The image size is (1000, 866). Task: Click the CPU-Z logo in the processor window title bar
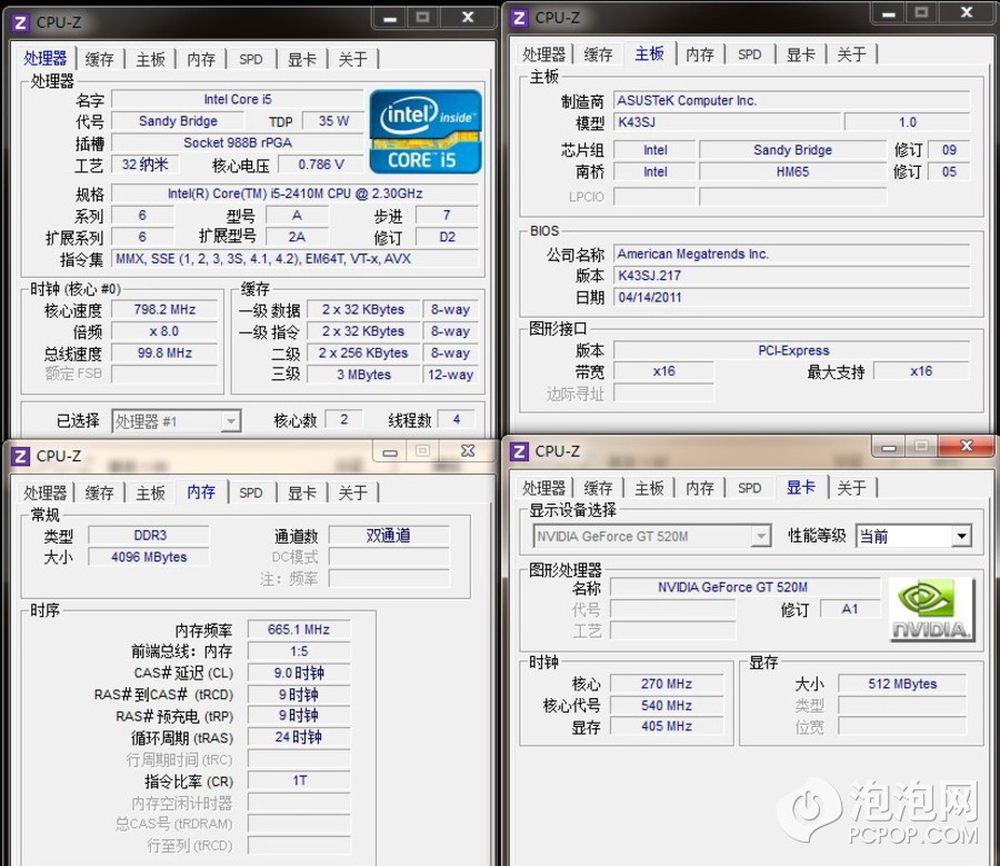coord(20,23)
